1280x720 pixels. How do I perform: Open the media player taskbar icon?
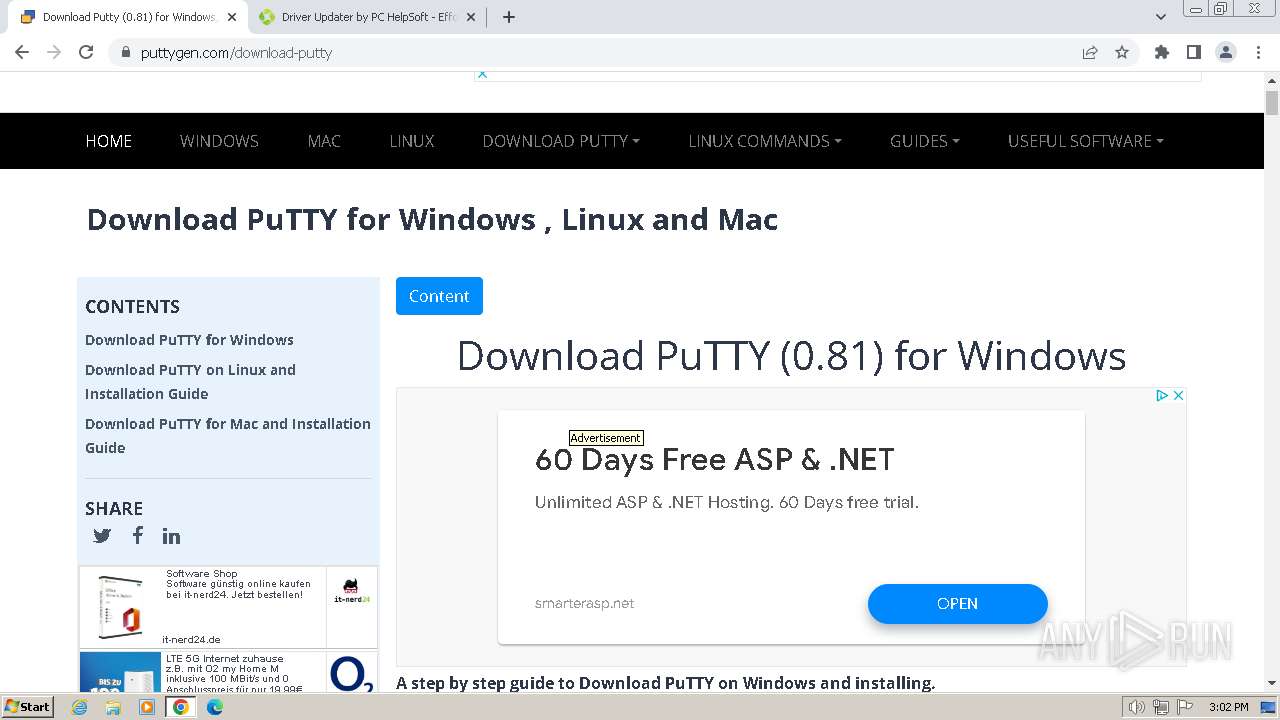tap(147, 707)
